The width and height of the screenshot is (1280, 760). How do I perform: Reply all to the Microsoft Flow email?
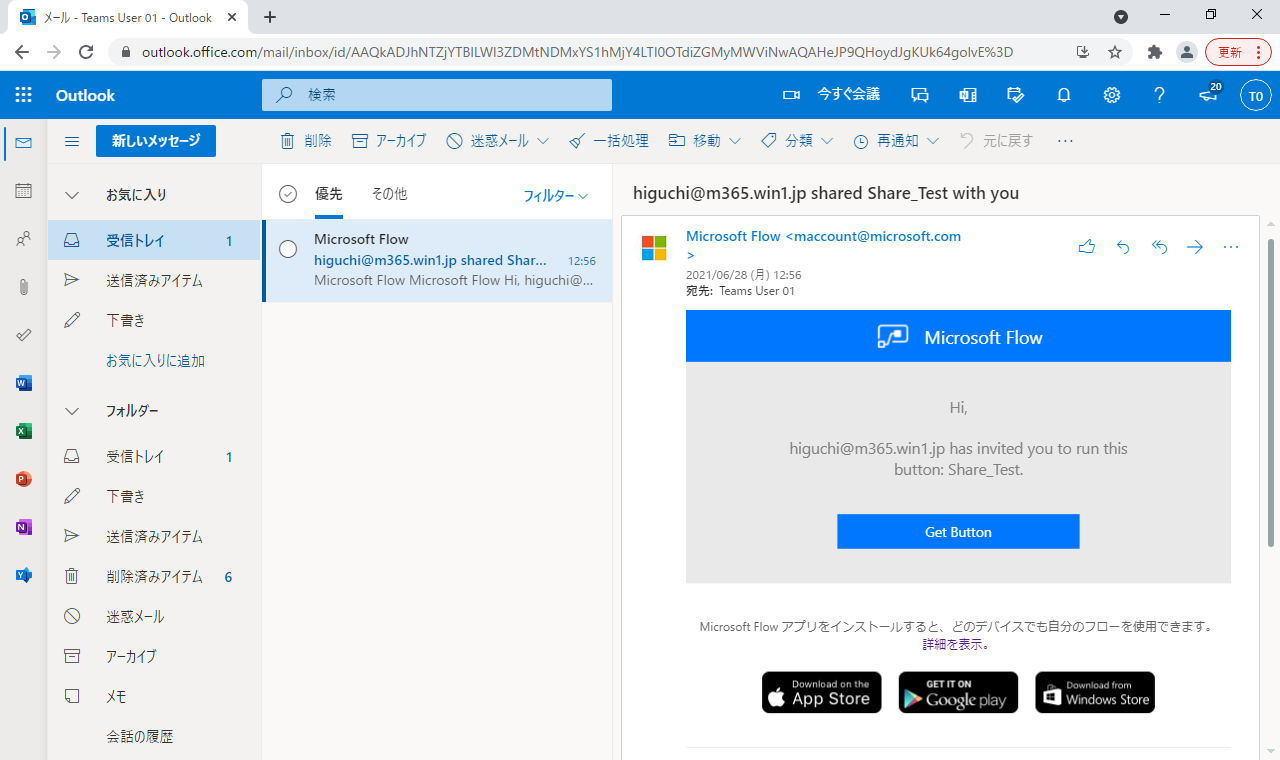click(1159, 247)
